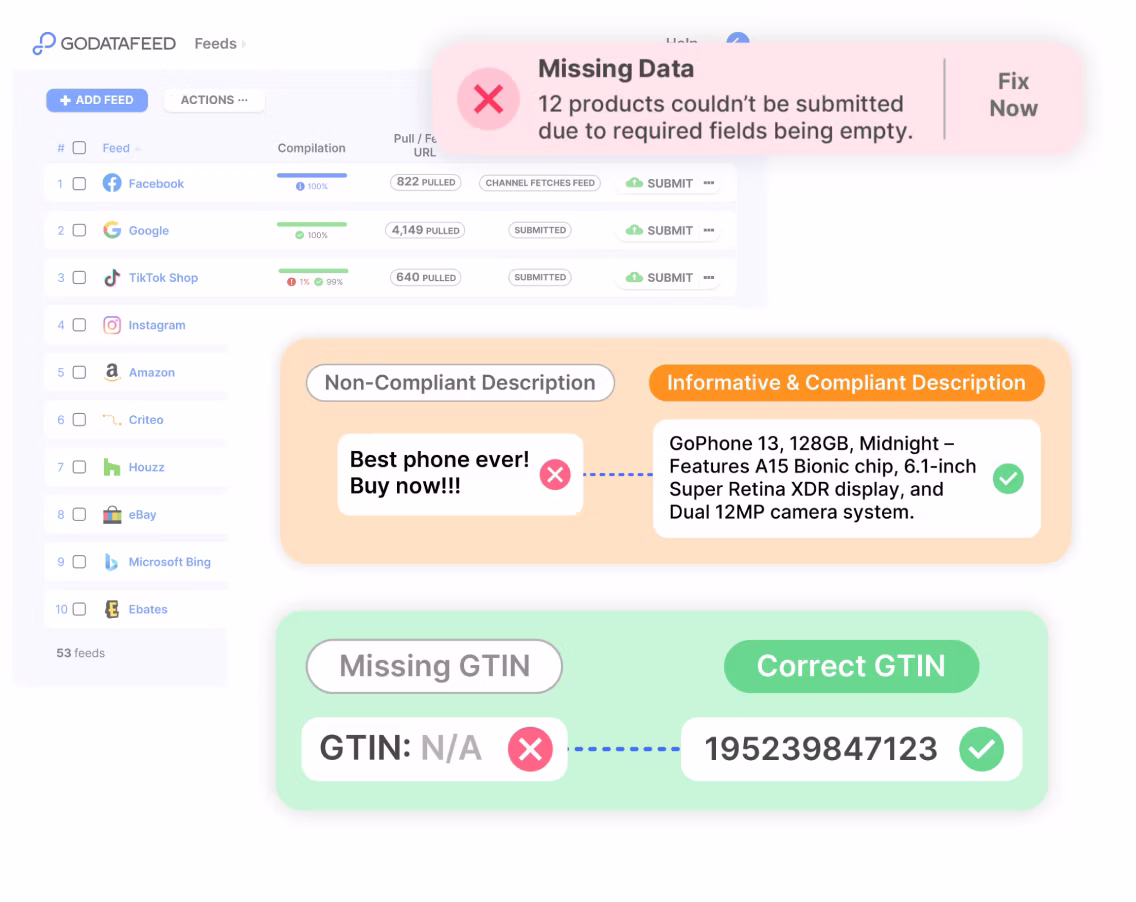The image size is (1136, 902).
Task: Submit the TikTok Shop feed
Action: 659,277
